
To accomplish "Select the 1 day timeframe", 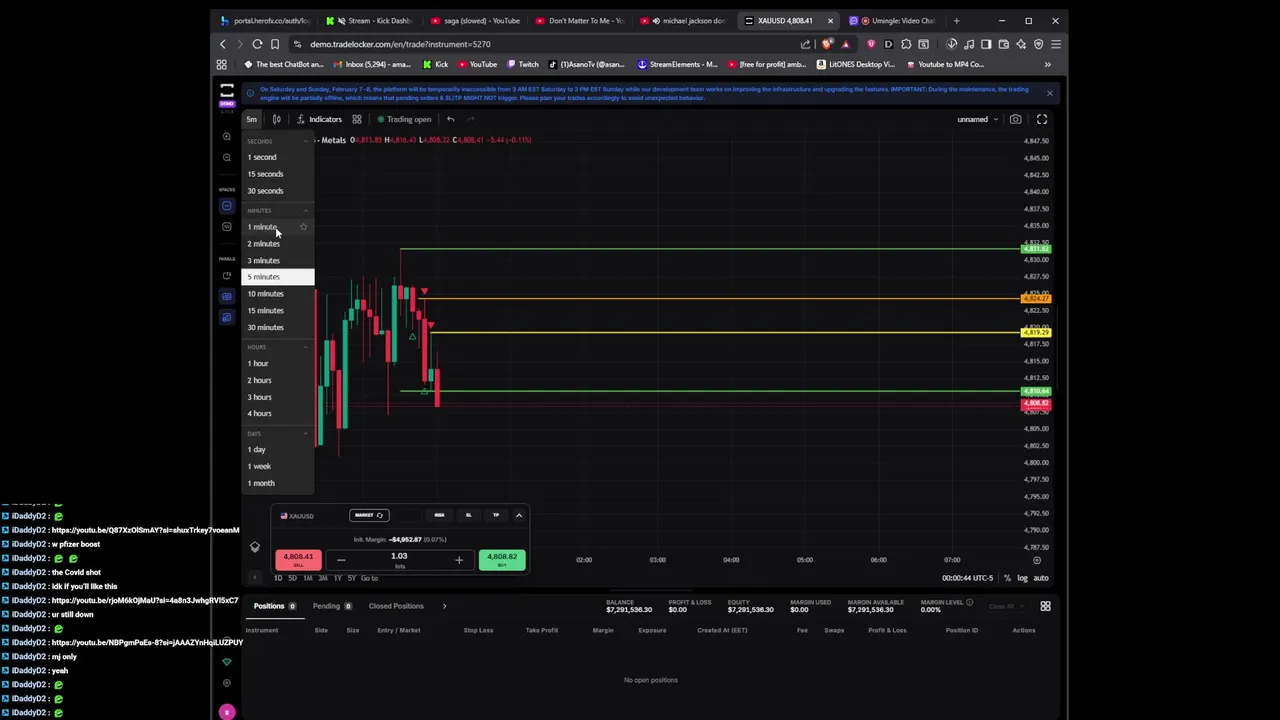I will 257,450.
